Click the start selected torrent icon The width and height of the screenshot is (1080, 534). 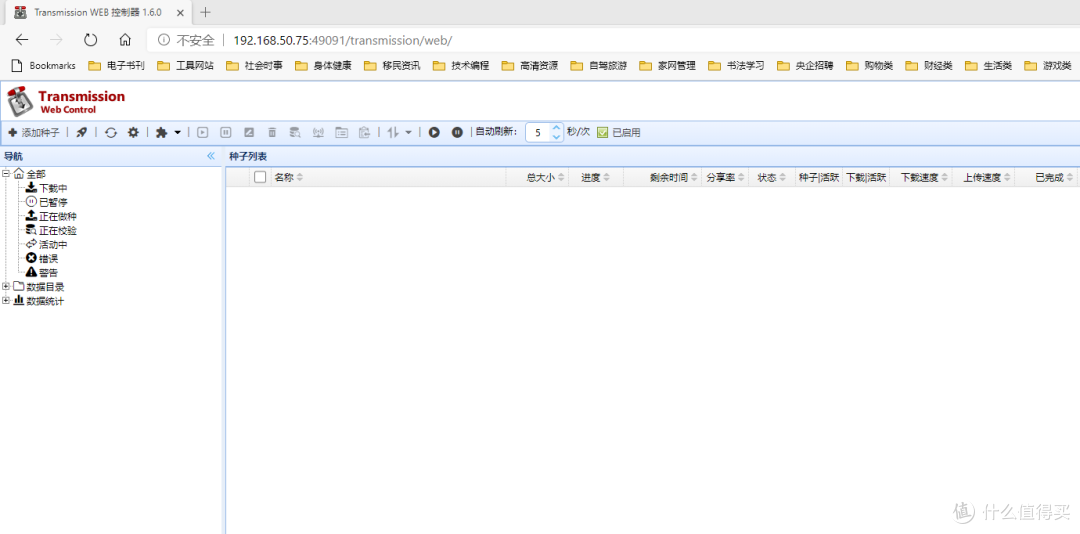[202, 132]
